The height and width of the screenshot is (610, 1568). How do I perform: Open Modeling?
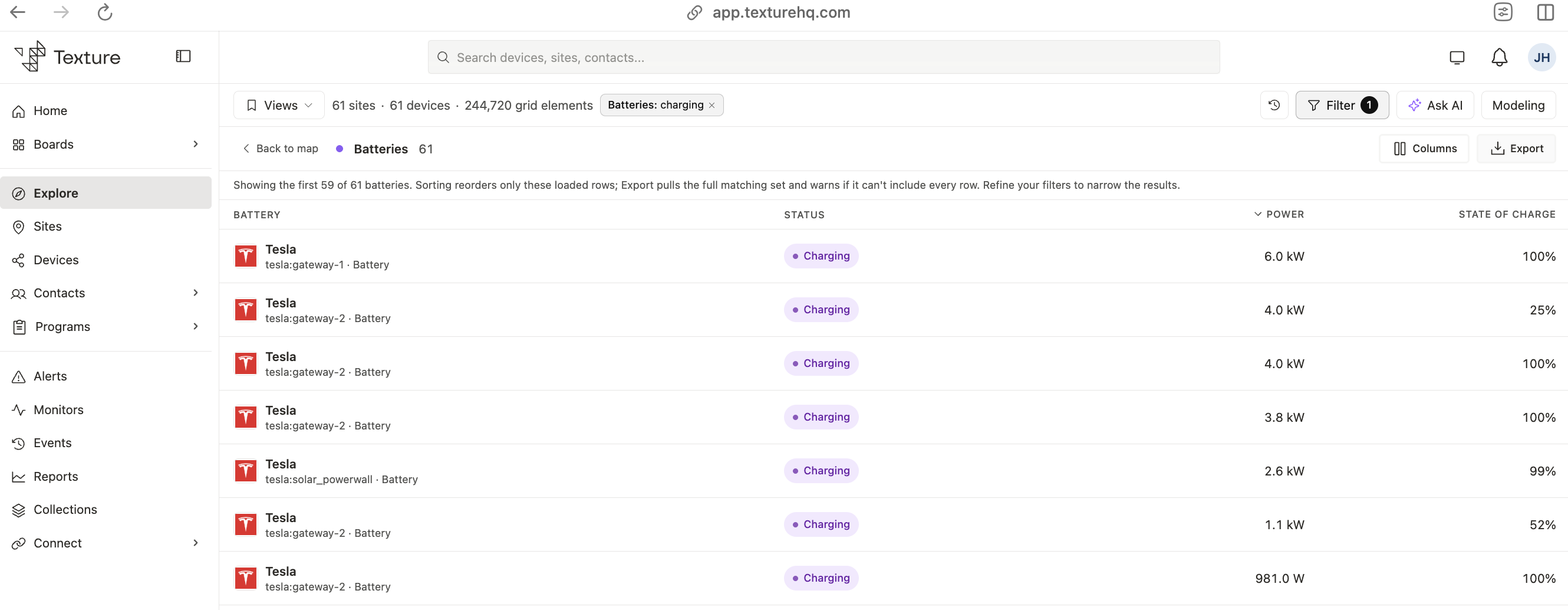(1518, 106)
